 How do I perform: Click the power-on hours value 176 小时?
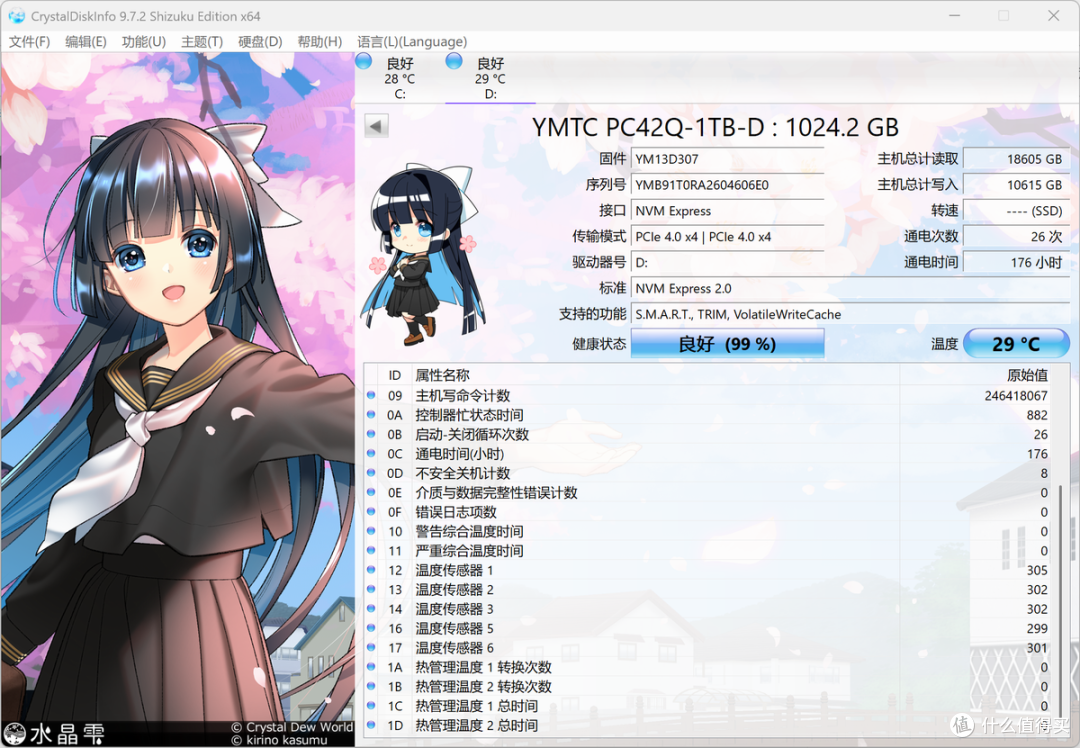coord(1016,262)
